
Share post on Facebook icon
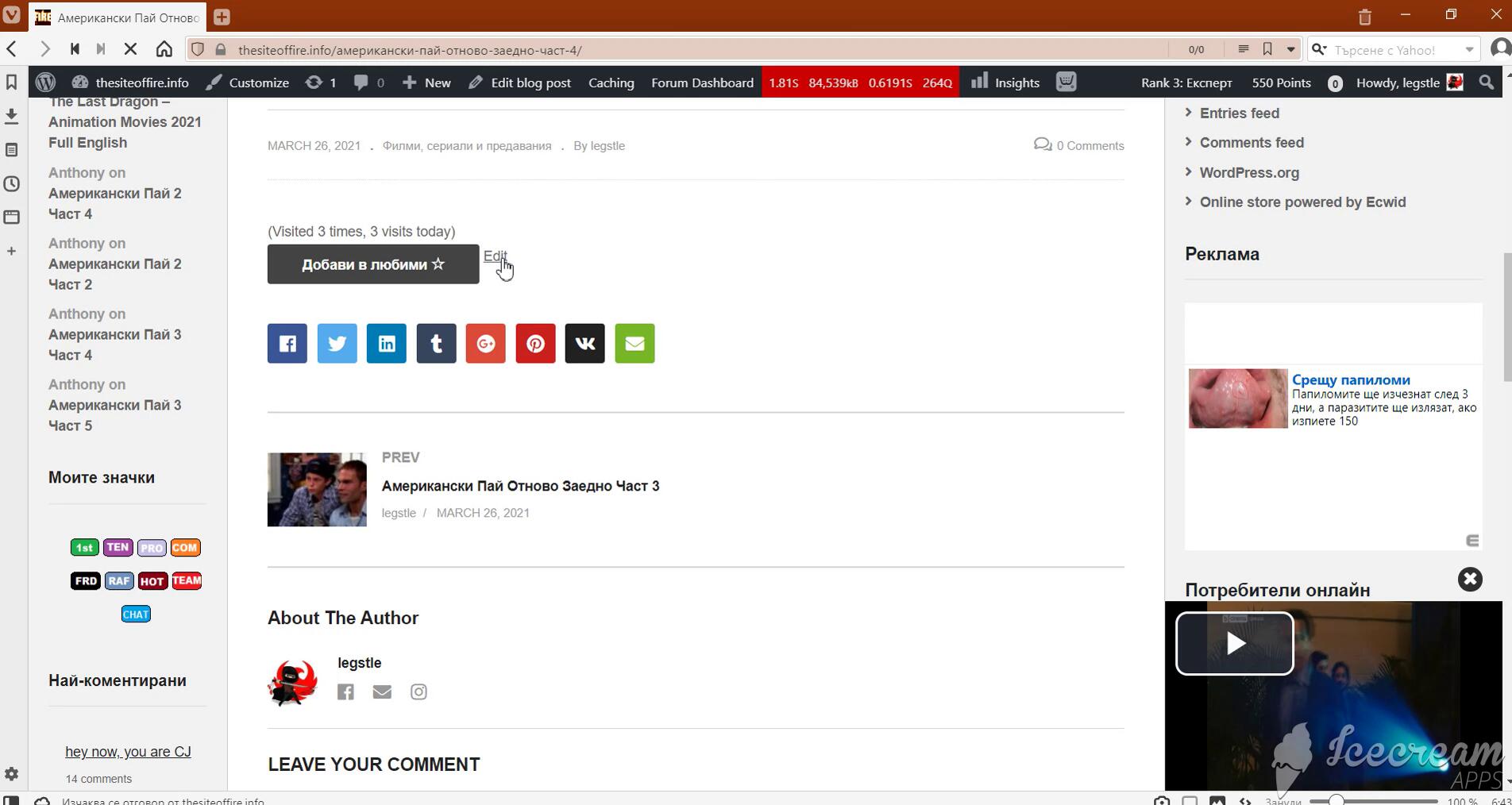pos(287,343)
